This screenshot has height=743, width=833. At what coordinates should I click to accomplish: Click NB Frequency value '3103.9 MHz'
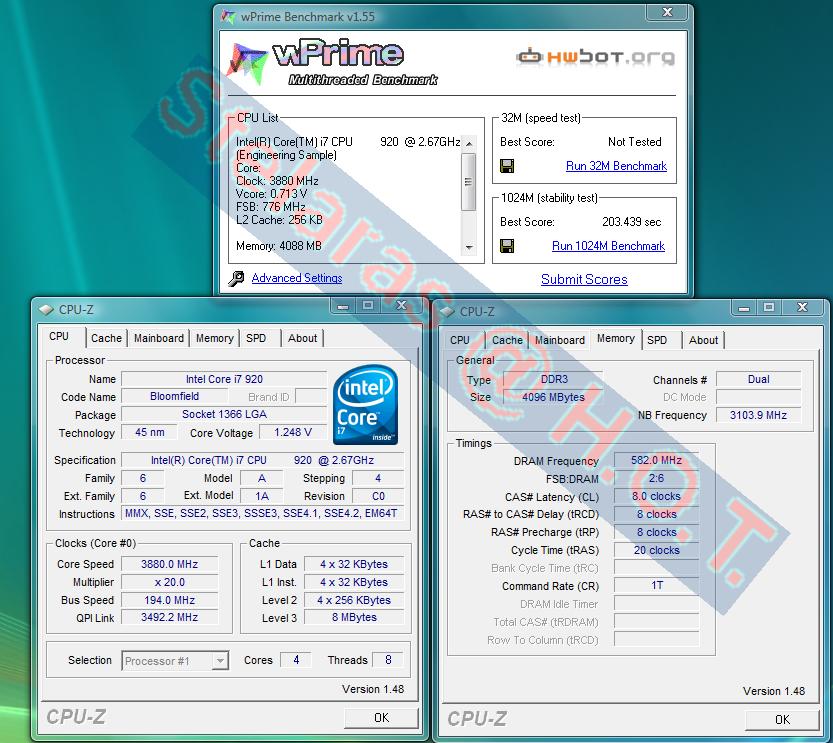click(759, 415)
